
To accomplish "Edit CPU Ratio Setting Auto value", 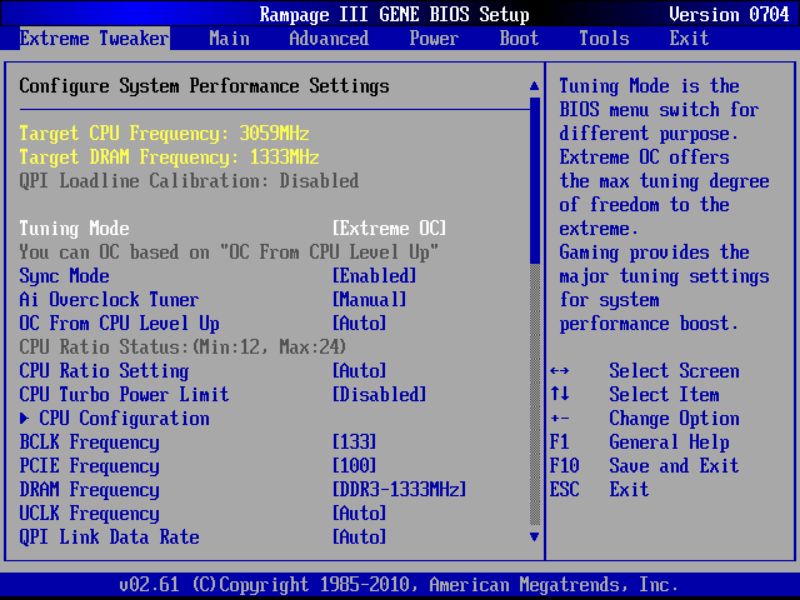I will pyautogui.click(x=359, y=371).
